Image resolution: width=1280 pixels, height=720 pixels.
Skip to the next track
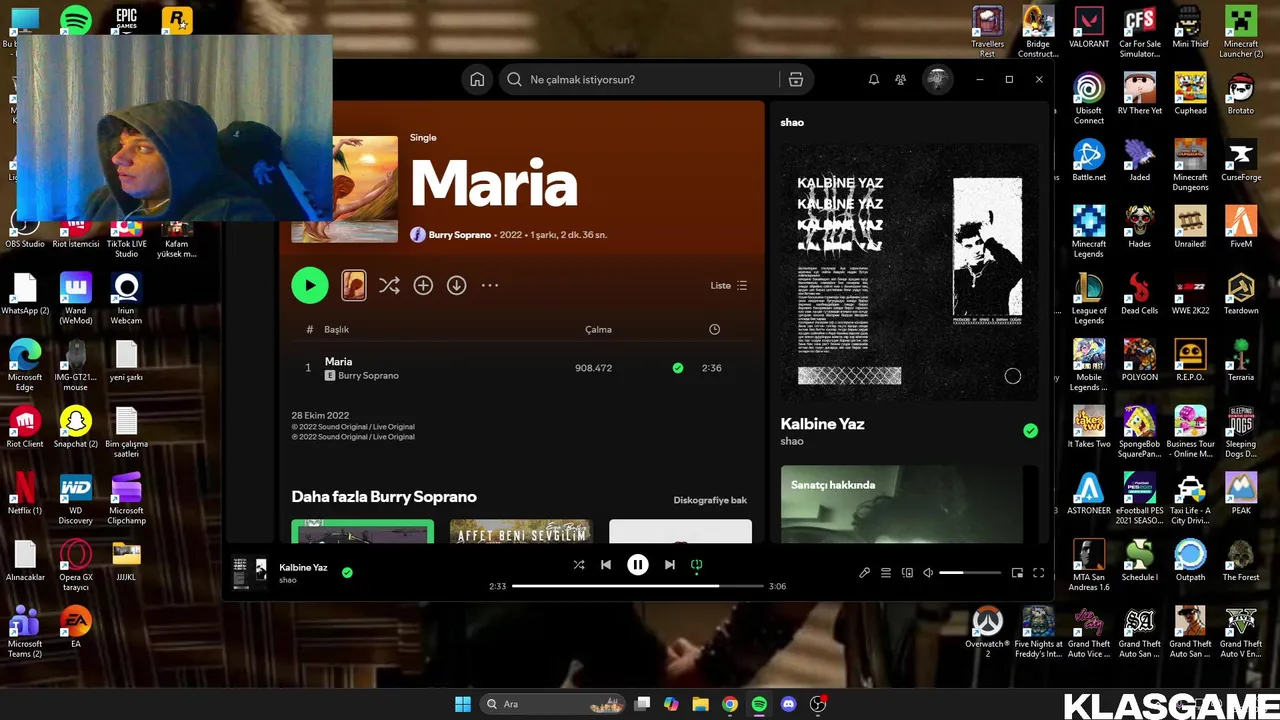pos(670,565)
